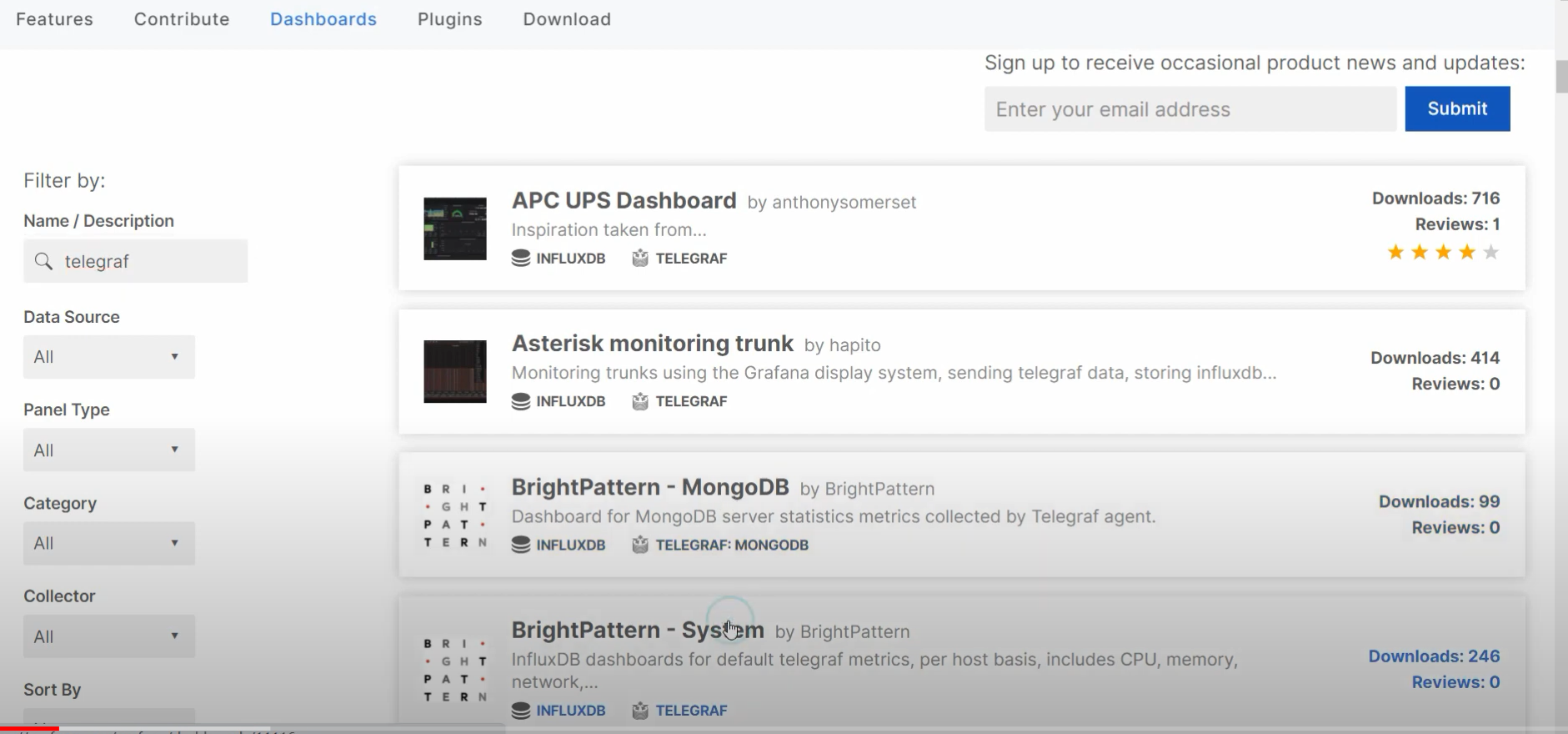Click Asterisk monitoring trunk thumbnail image
Viewport: 1568px width, 734px height.
(455, 371)
